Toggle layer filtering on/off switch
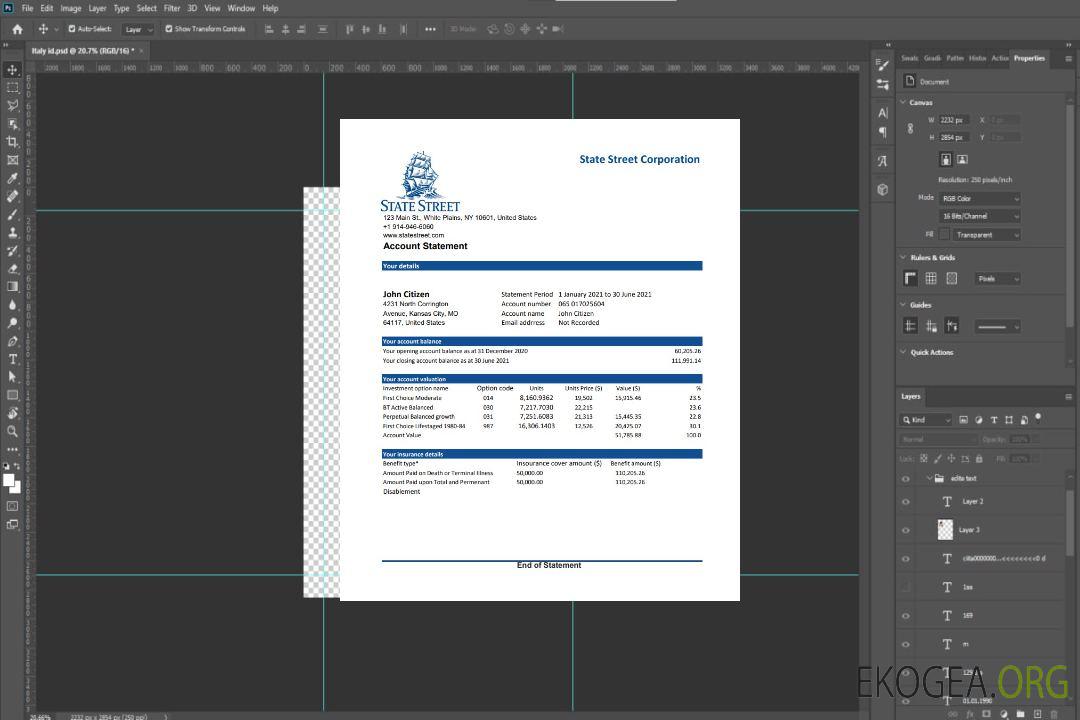 [x=1038, y=418]
